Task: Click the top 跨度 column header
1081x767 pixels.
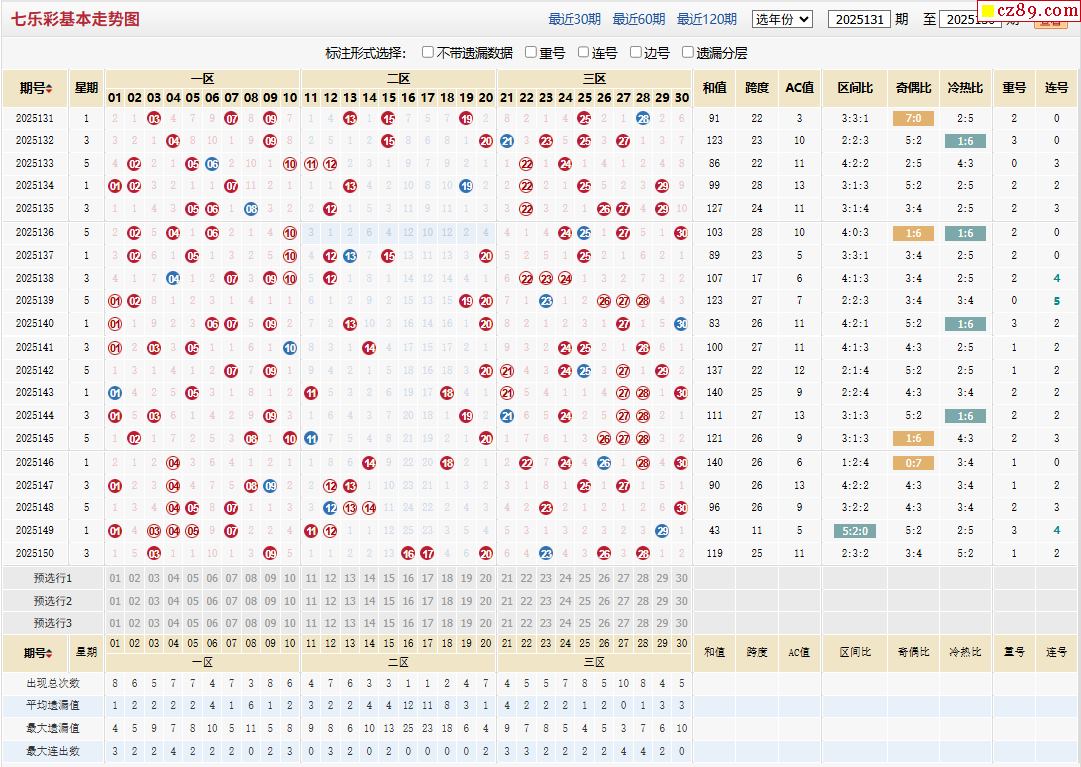Action: tap(757, 88)
